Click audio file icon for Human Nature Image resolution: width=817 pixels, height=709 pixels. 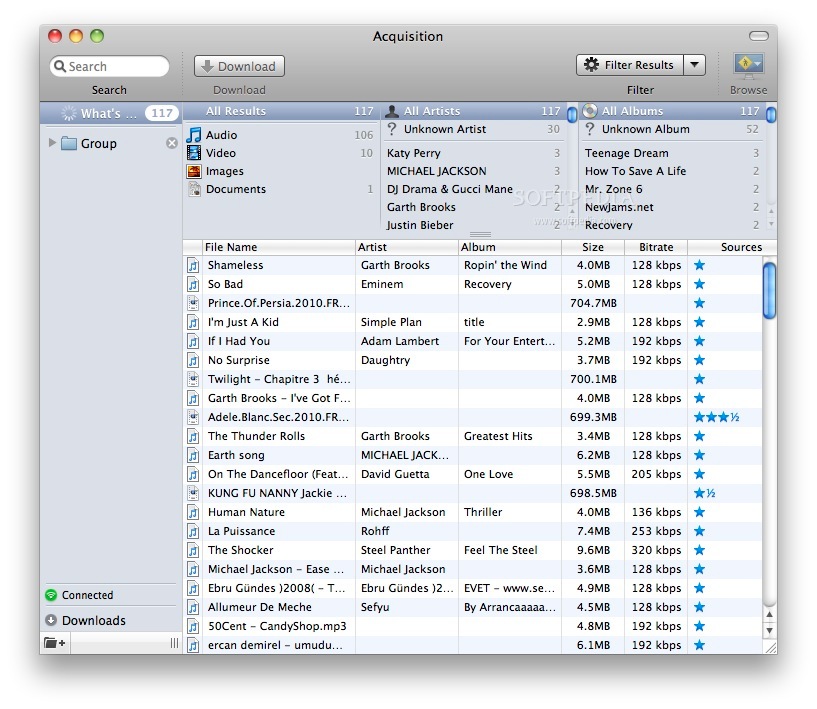pos(193,512)
